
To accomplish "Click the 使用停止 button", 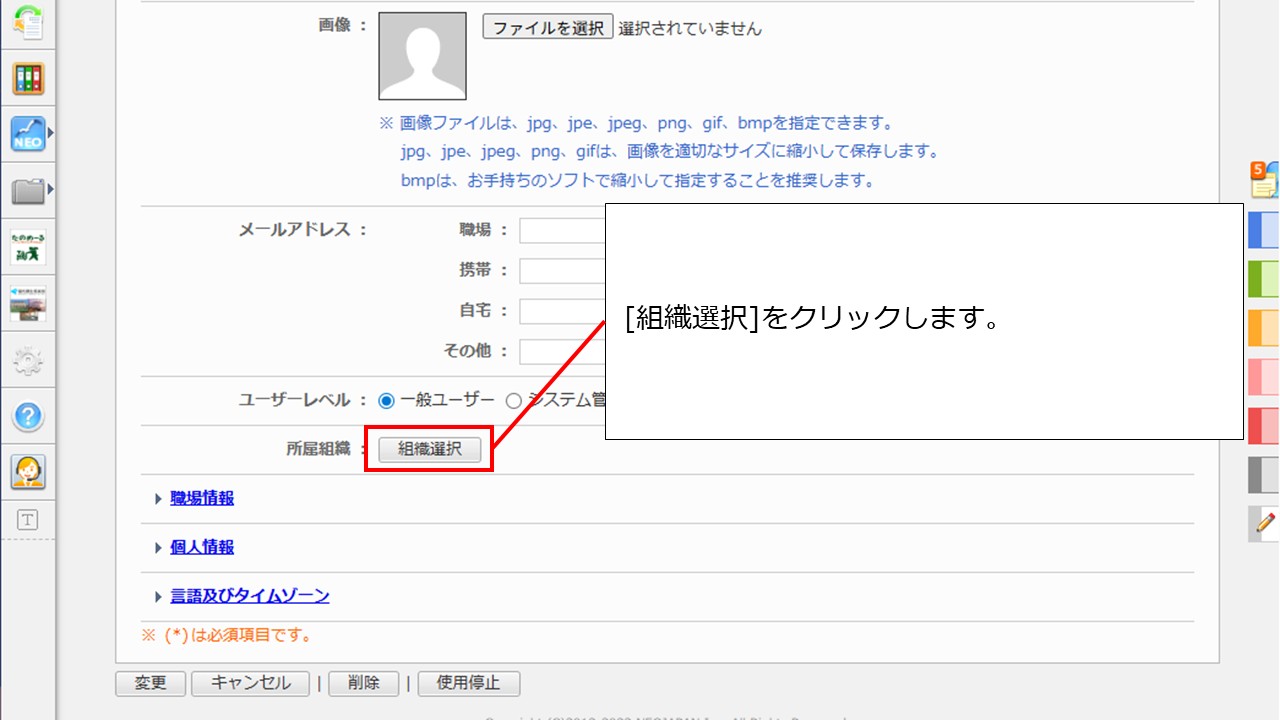I will (469, 684).
